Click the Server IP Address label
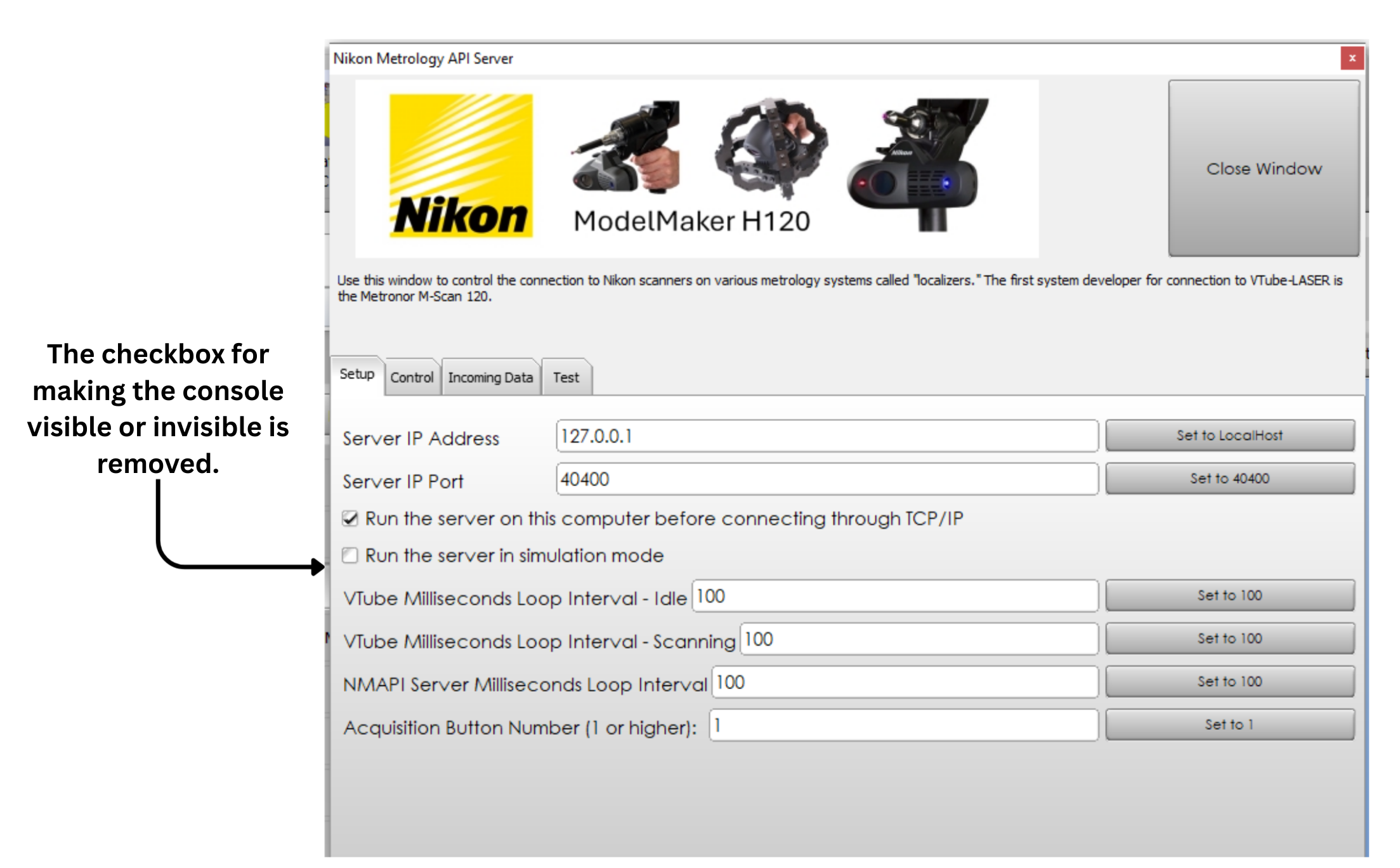Screen dimensions: 1400x868 point(421,438)
